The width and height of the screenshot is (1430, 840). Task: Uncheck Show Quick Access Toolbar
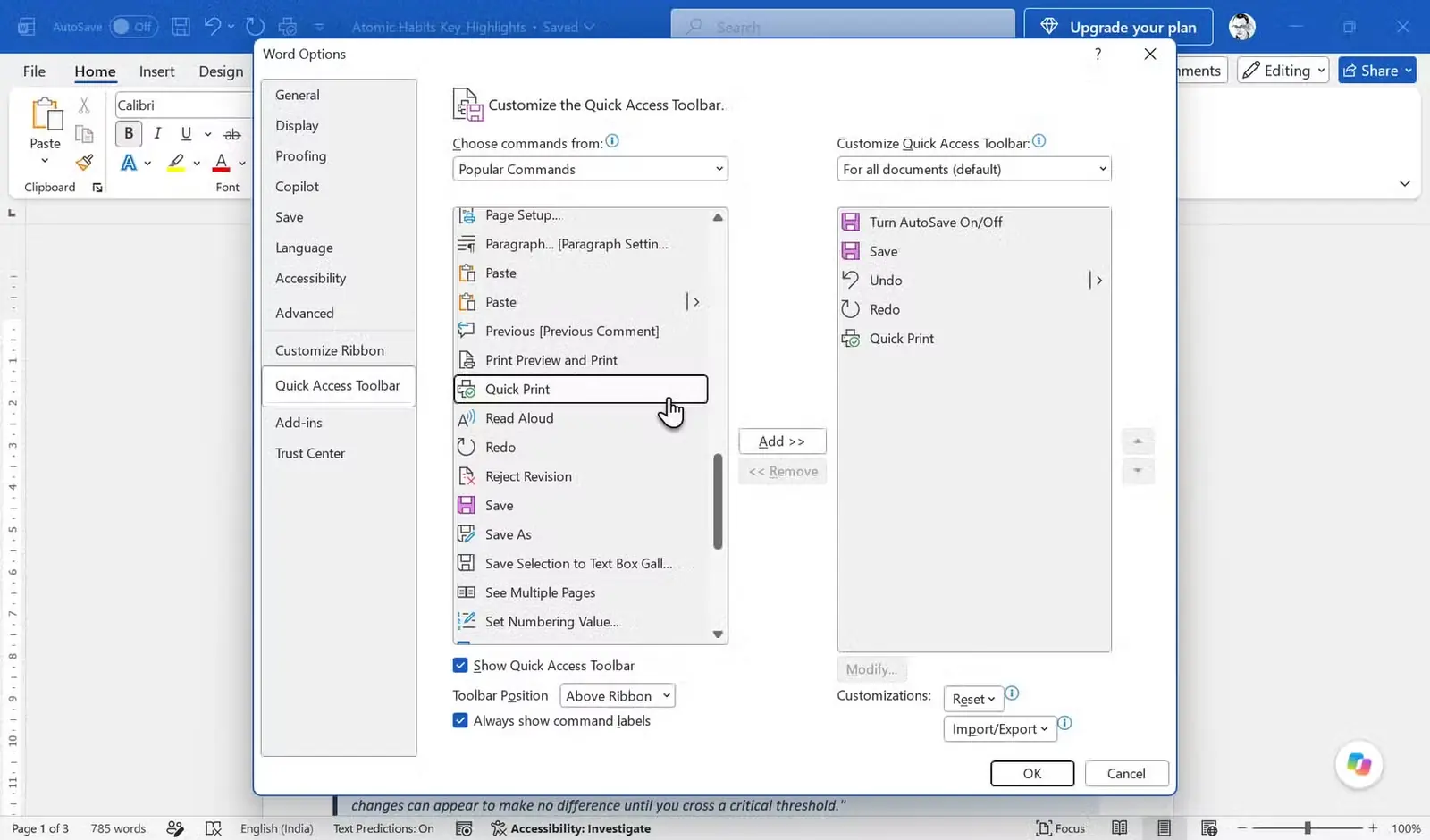pyautogui.click(x=460, y=665)
